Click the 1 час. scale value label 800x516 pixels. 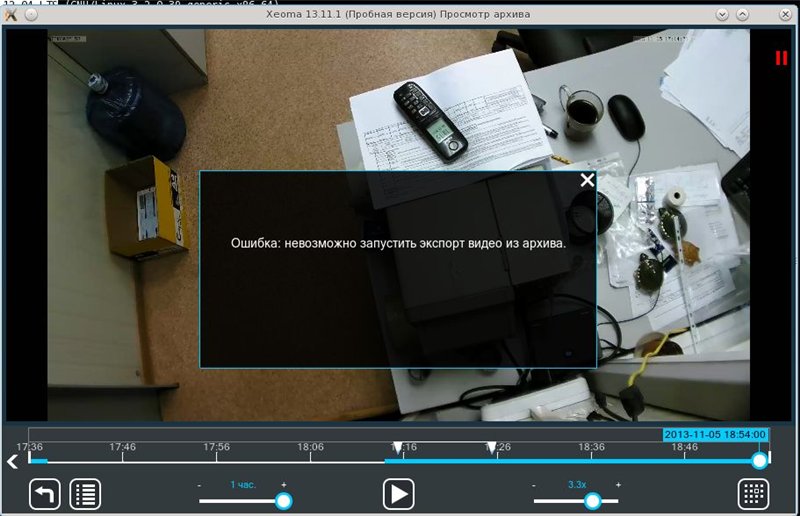click(243, 485)
